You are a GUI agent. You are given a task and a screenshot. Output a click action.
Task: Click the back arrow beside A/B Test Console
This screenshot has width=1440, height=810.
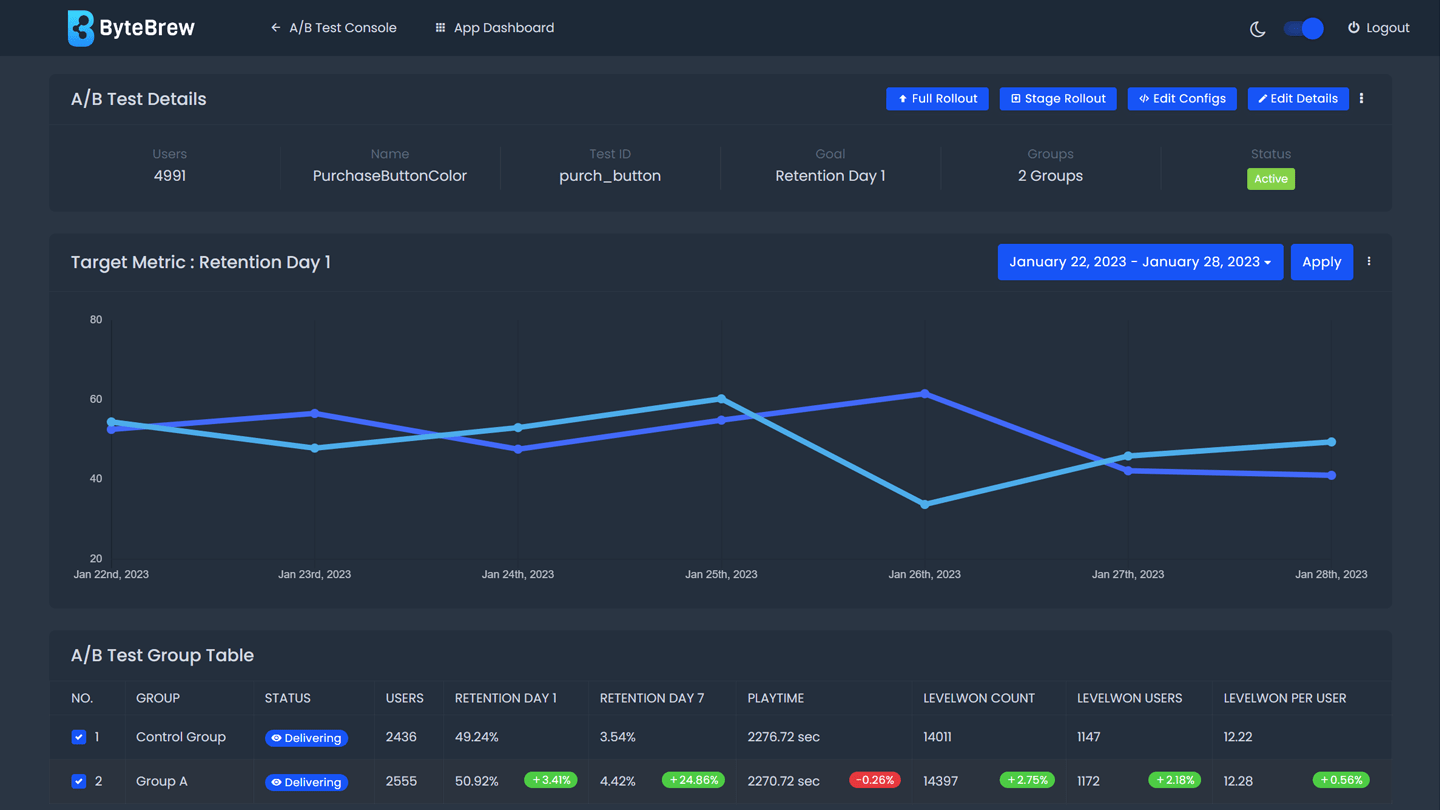(x=275, y=27)
